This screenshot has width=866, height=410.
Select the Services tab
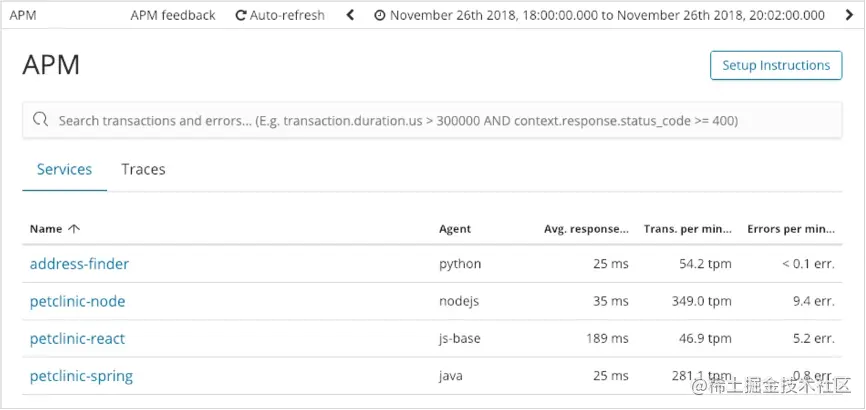pyautogui.click(x=64, y=170)
